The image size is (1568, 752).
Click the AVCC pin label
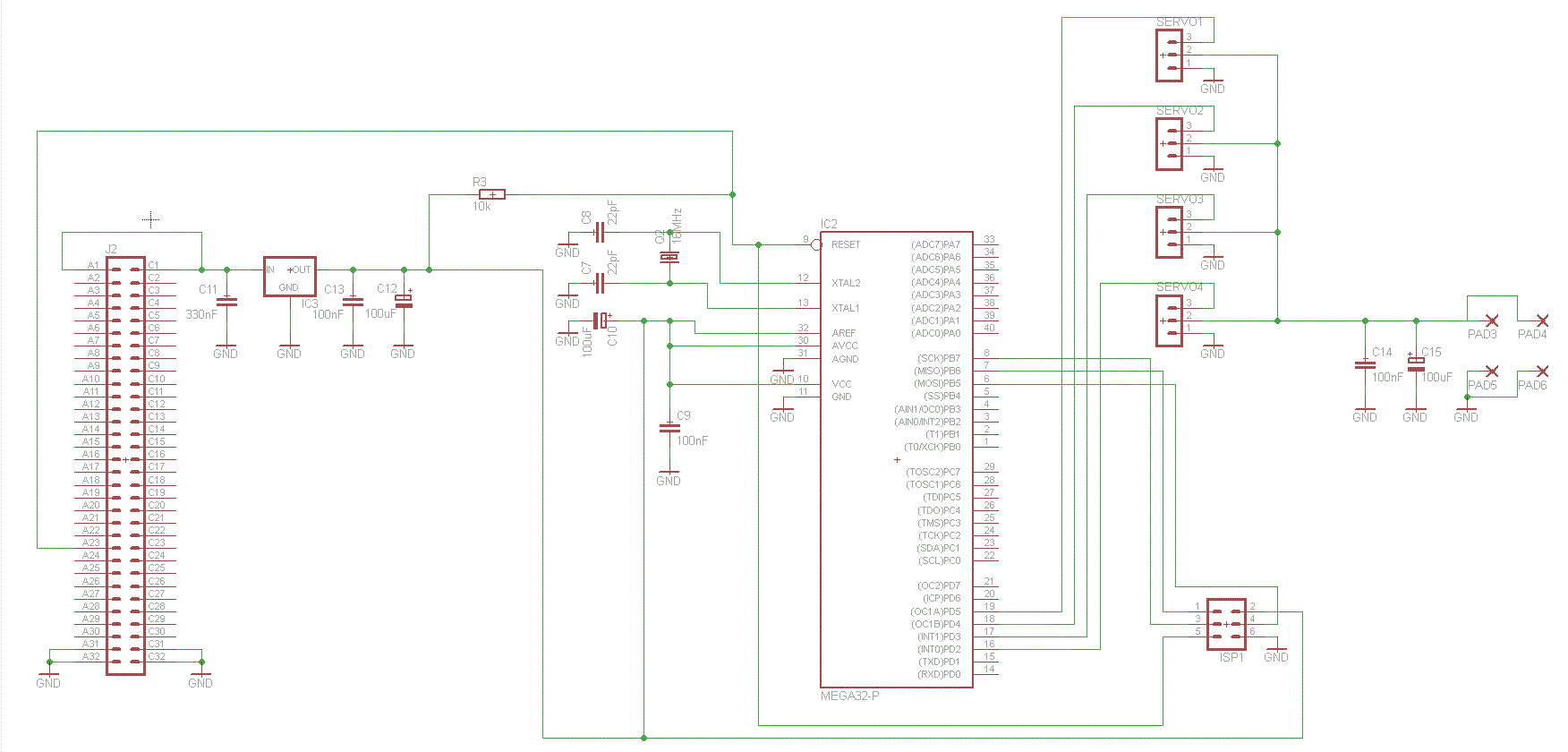coord(845,346)
